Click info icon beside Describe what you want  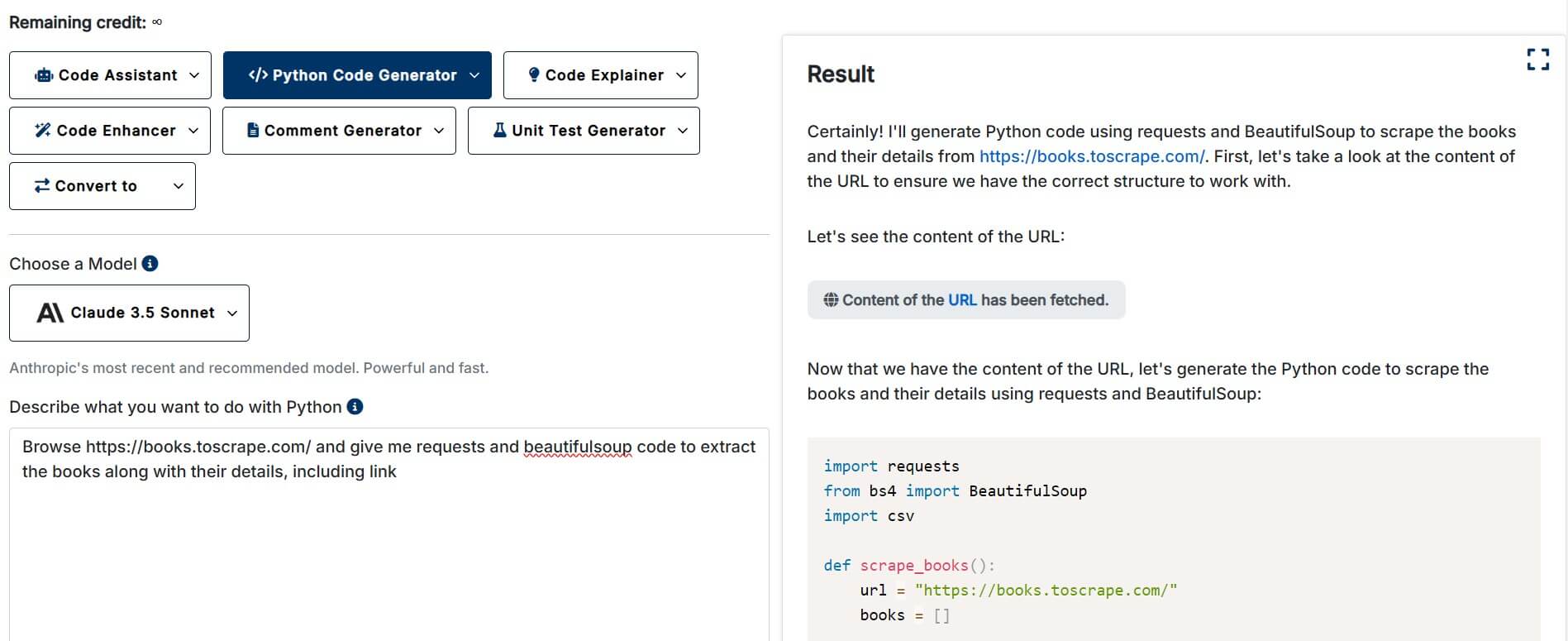(355, 407)
